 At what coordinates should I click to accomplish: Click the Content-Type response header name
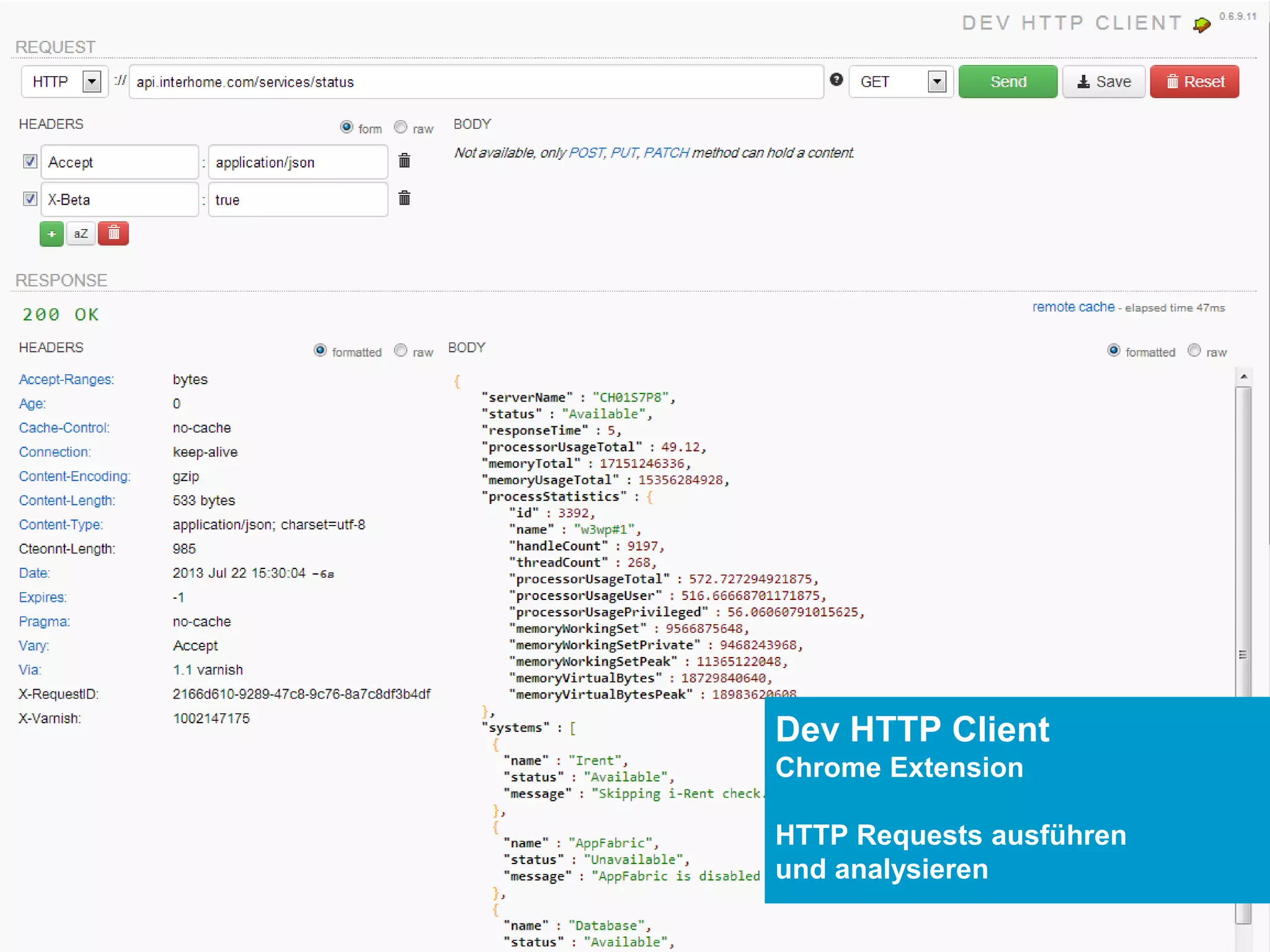click(61, 524)
